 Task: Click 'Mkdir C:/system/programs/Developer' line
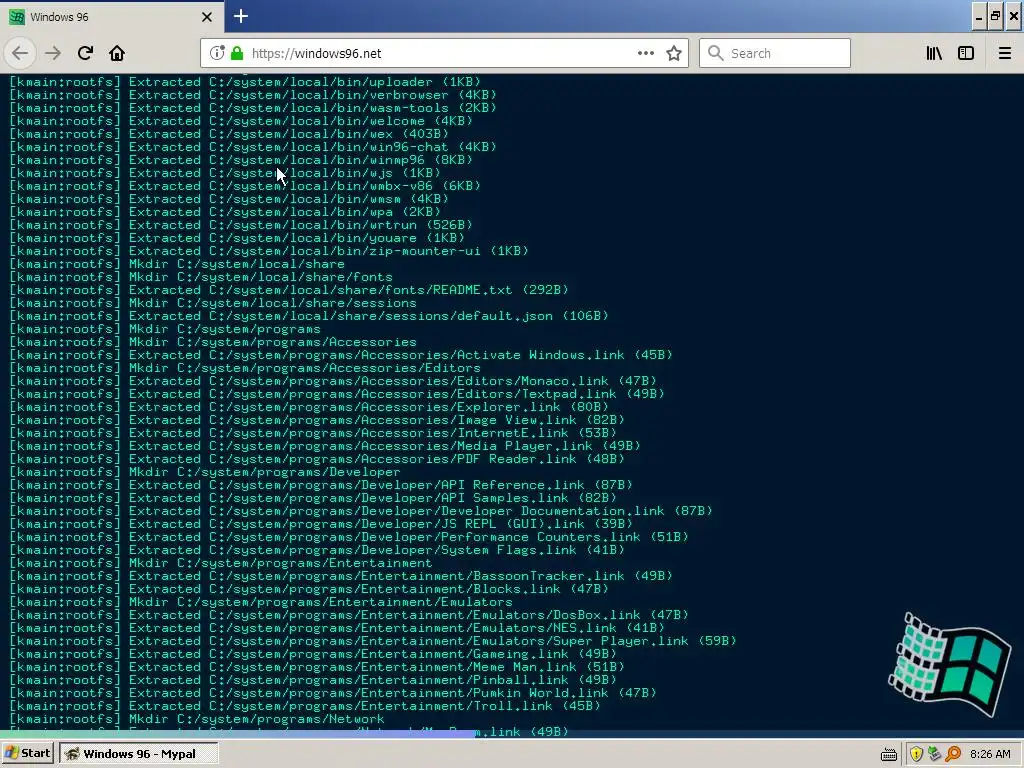point(205,472)
